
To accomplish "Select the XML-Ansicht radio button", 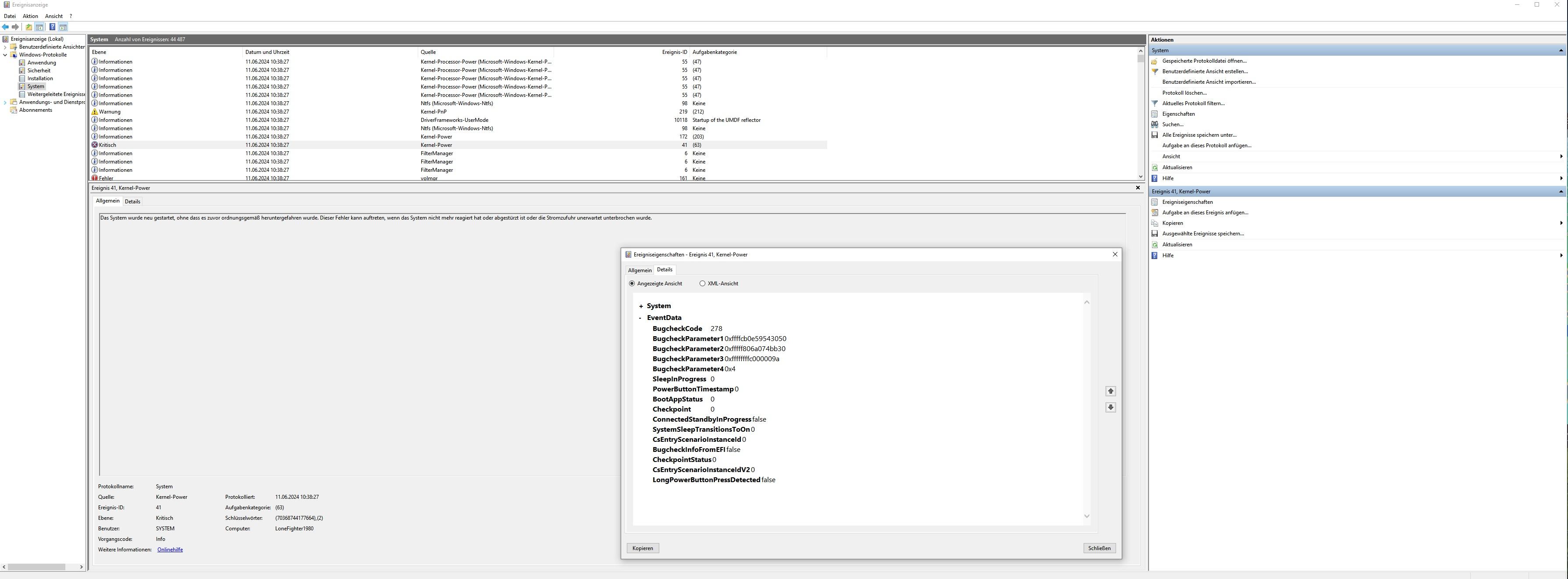I will pyautogui.click(x=702, y=284).
